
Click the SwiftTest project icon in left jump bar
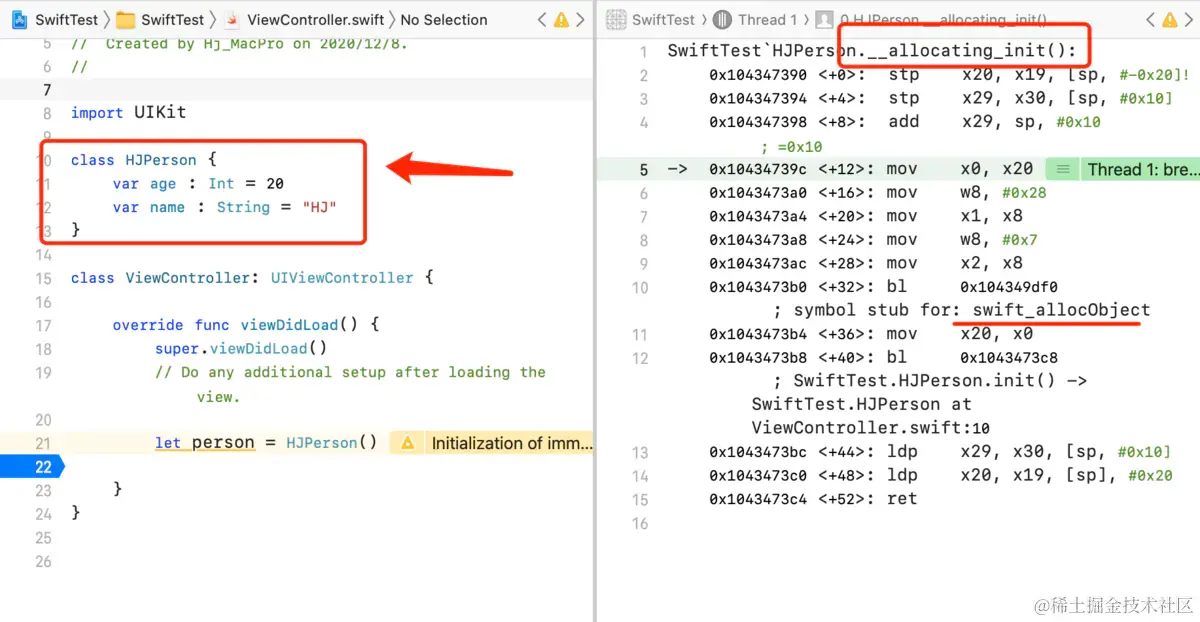[x=20, y=20]
